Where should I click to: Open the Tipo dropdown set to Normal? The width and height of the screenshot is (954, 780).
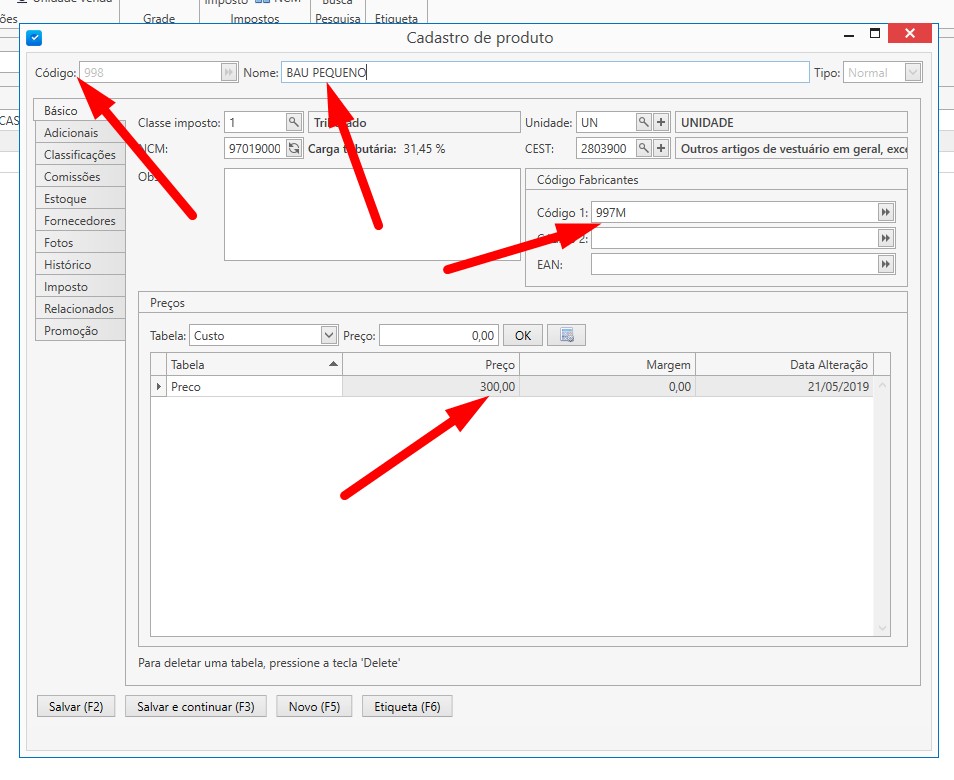[x=912, y=72]
